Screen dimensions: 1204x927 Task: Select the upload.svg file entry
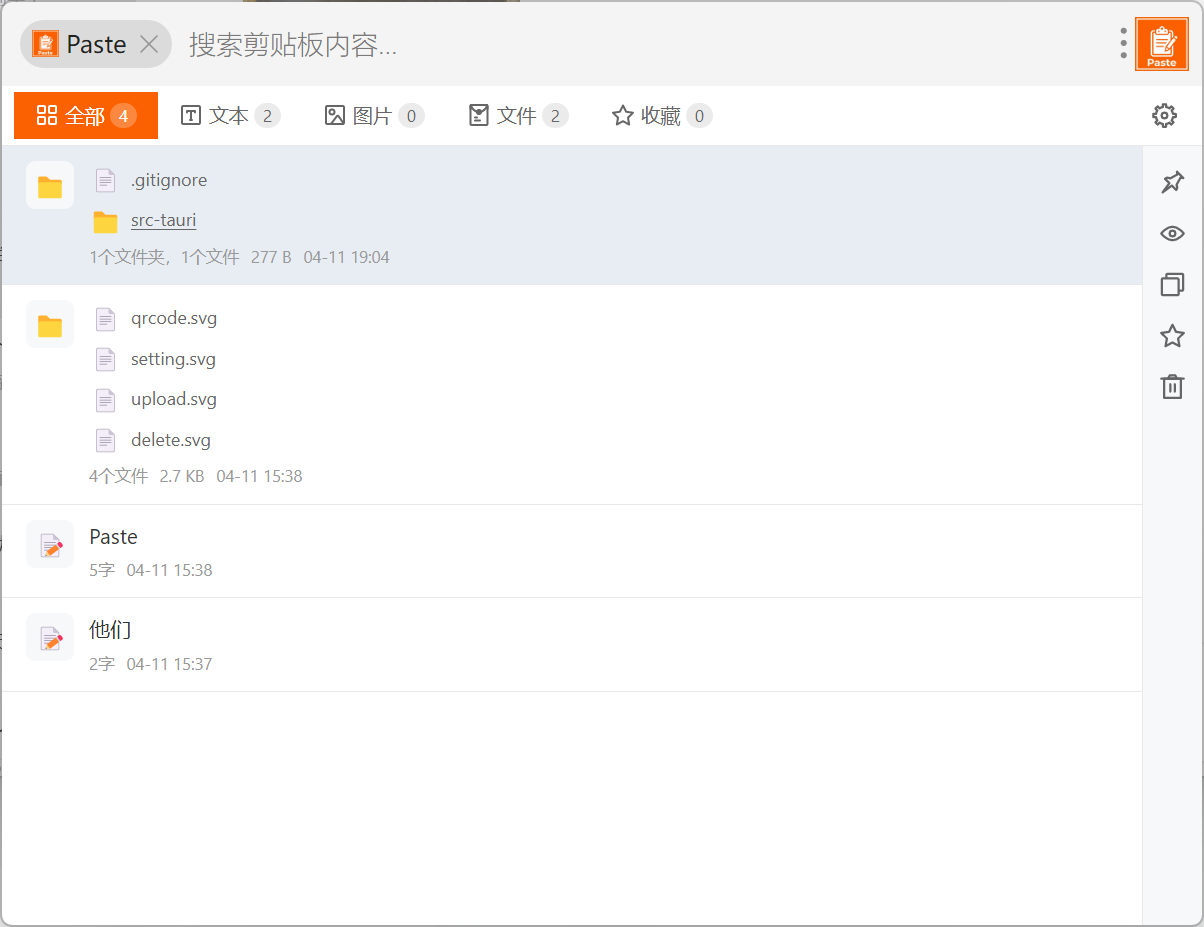pyautogui.click(x=174, y=399)
